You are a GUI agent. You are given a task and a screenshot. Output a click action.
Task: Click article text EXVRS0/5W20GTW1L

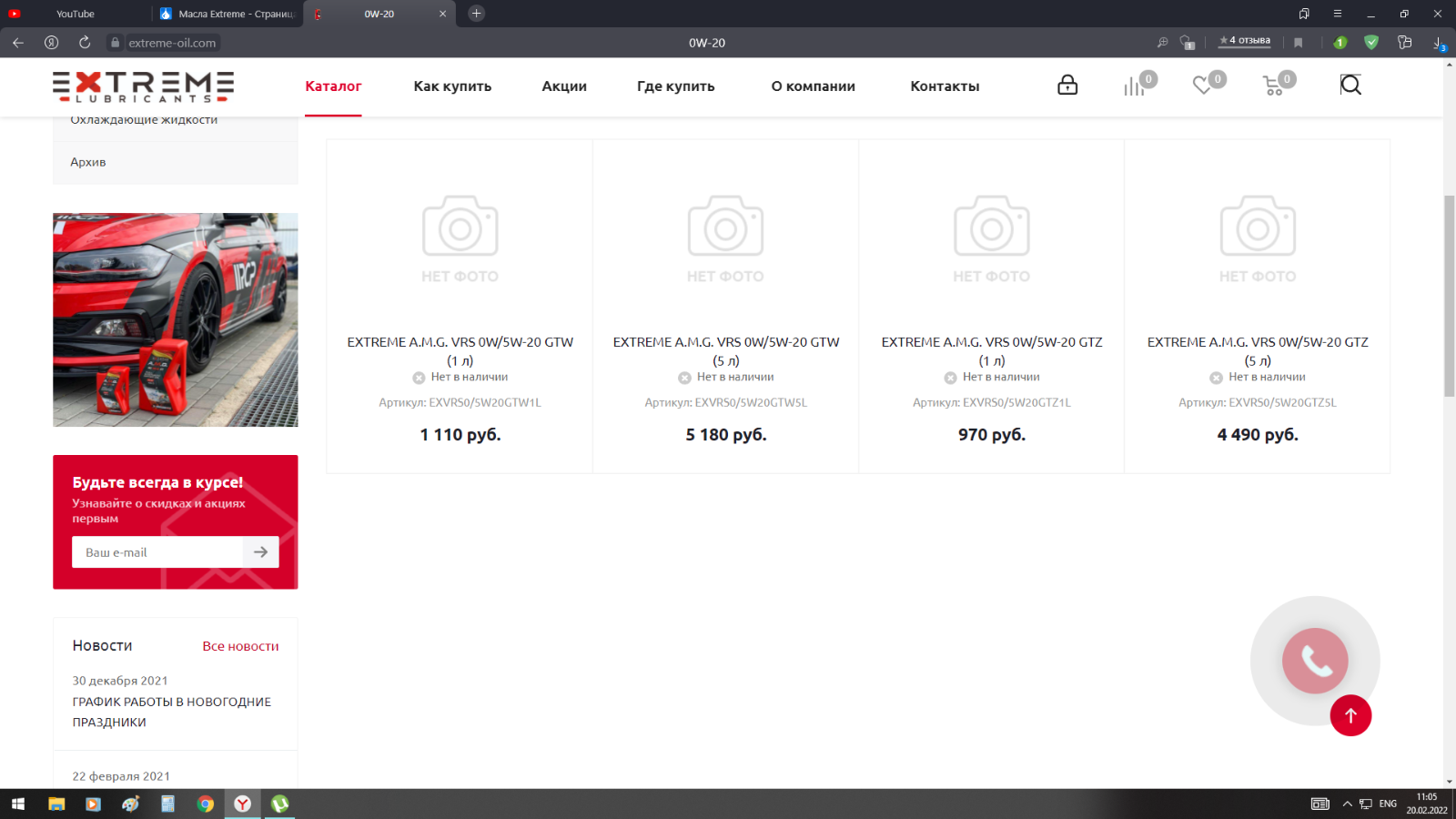click(485, 402)
